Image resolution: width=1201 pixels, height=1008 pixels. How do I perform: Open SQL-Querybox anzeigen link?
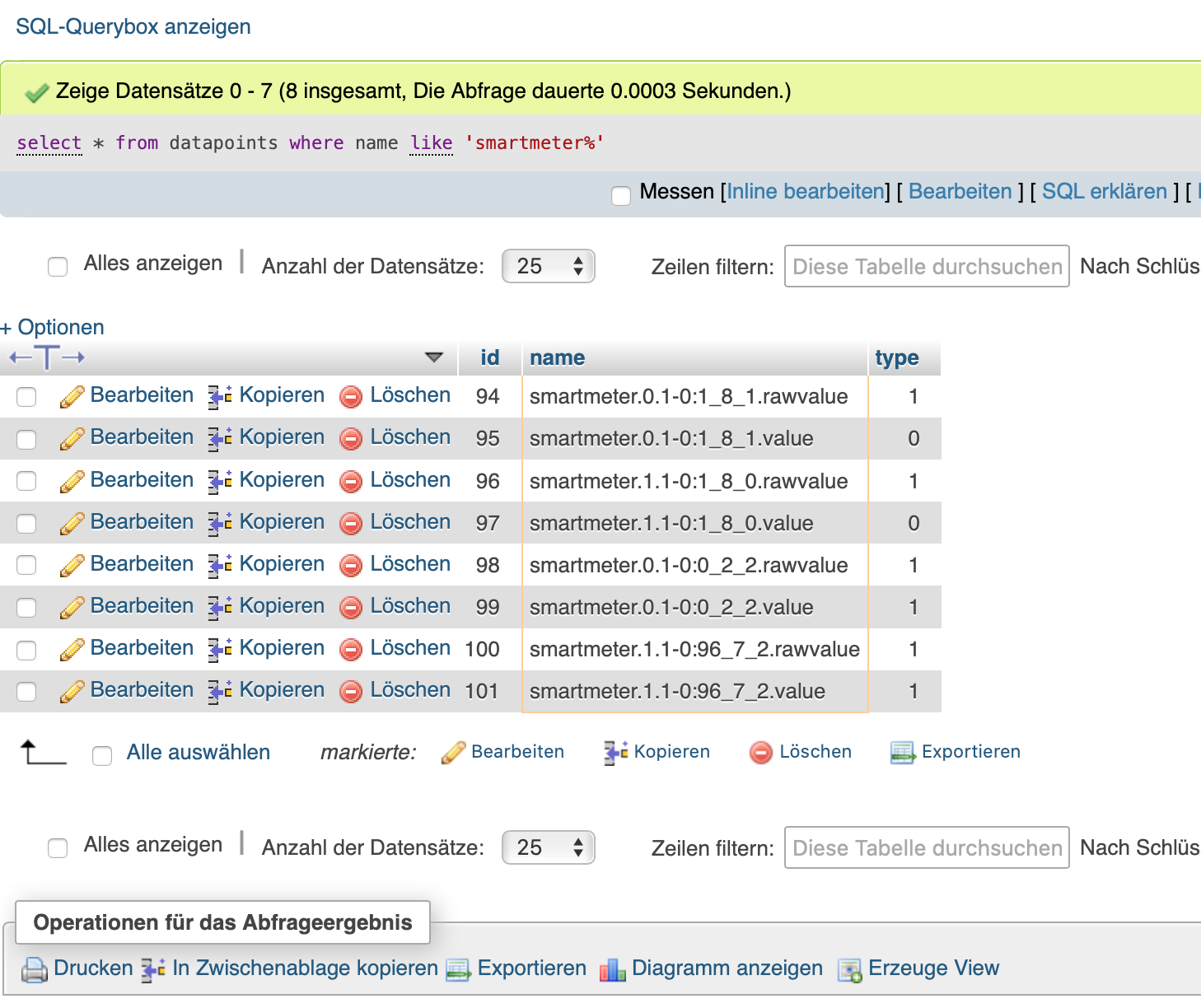(x=133, y=26)
